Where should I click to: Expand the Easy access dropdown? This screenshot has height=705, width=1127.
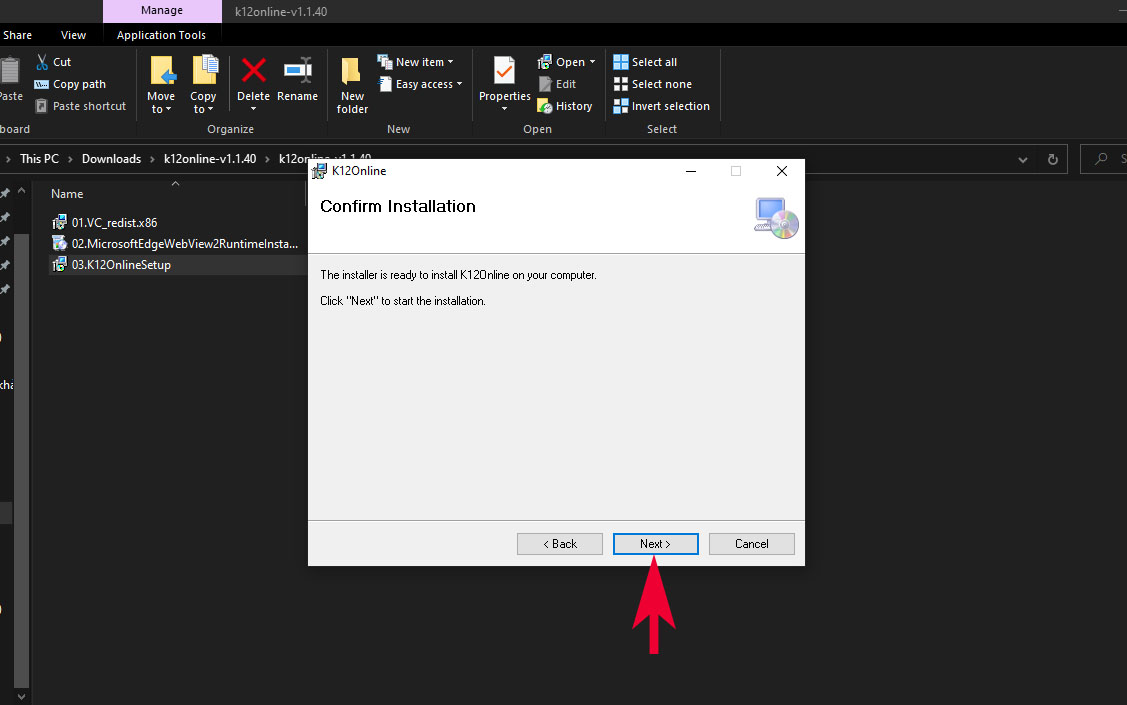pyautogui.click(x=420, y=84)
